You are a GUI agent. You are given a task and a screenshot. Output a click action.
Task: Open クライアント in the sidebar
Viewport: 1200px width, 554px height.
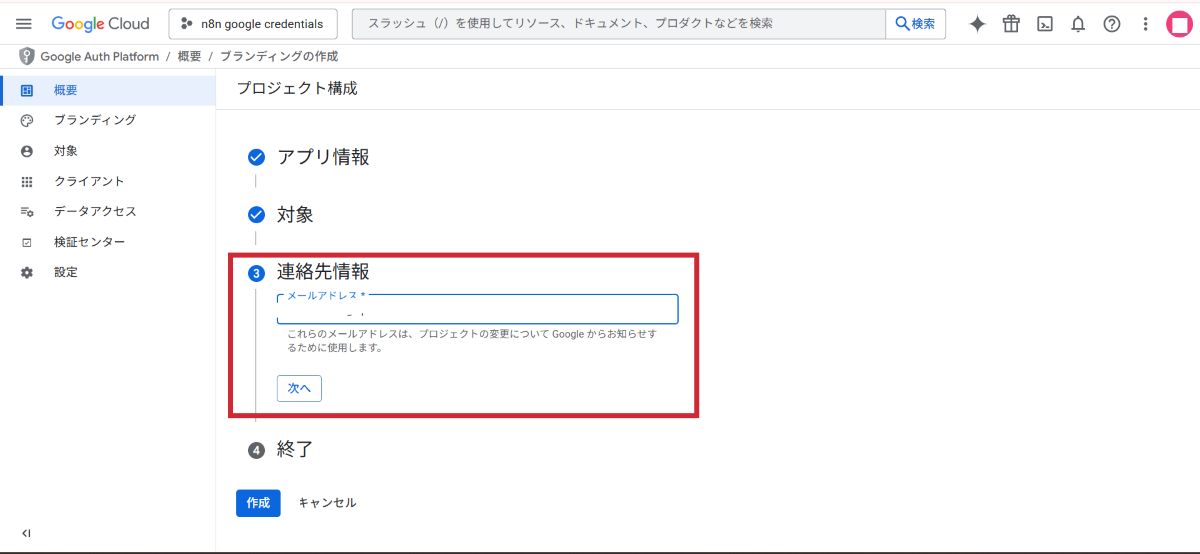(89, 181)
